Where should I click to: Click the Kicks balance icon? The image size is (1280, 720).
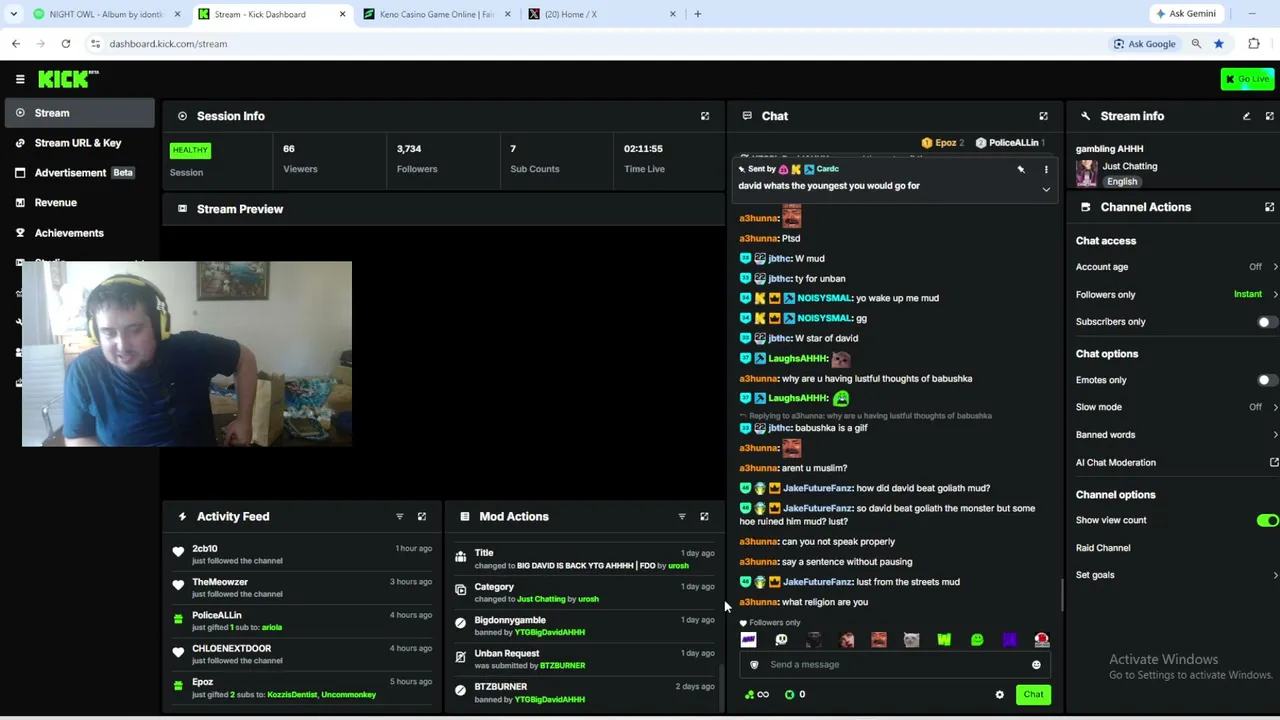[x=796, y=695]
